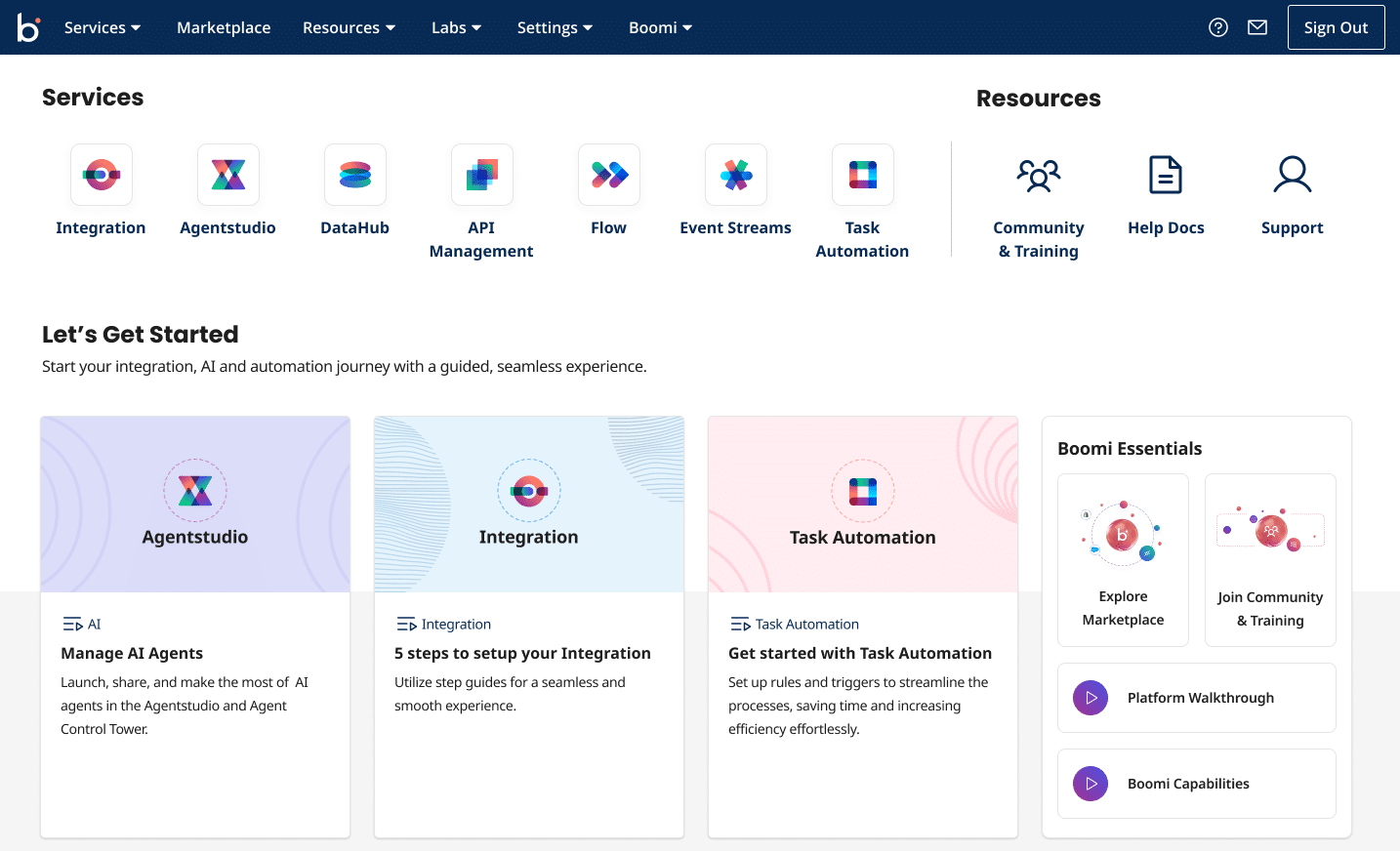
Task: Click the Boomi Essentials heading
Action: [1130, 449]
